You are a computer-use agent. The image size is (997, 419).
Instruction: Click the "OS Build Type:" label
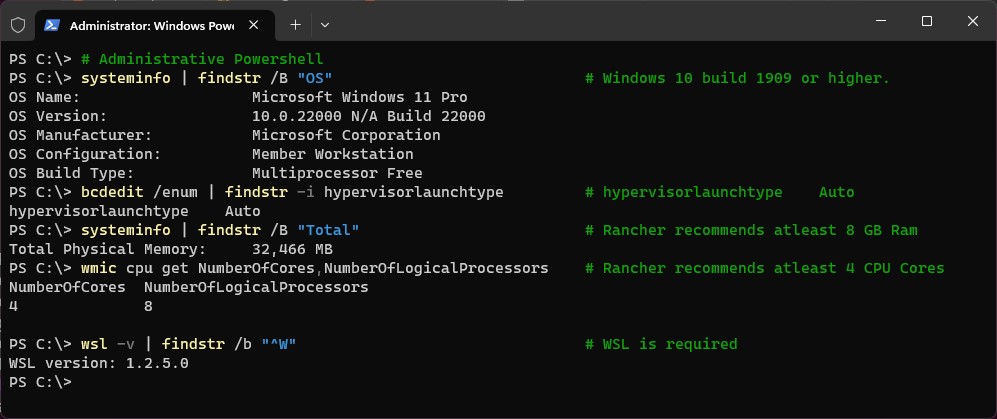[x=71, y=173]
